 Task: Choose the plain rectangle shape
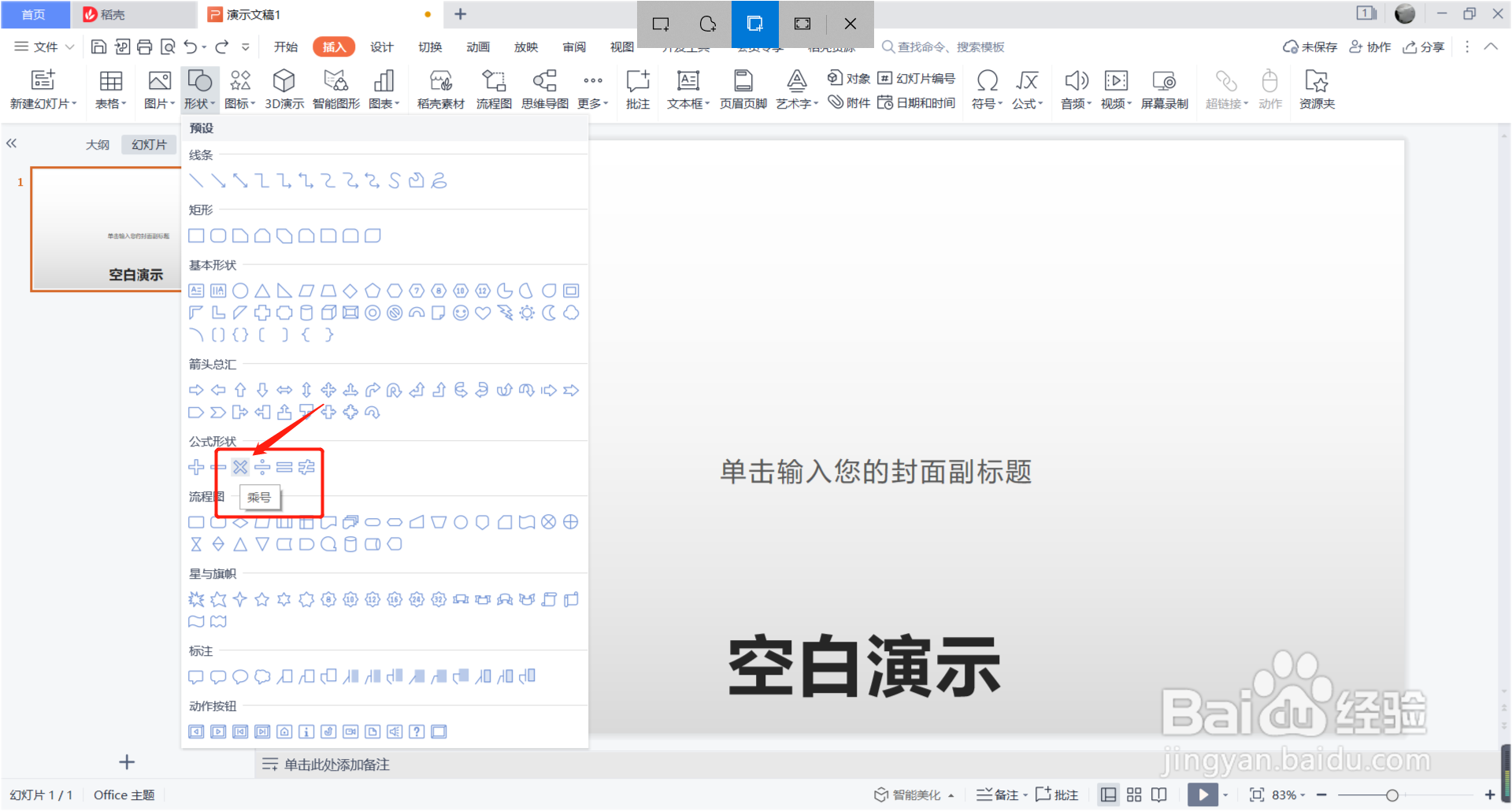(x=196, y=235)
